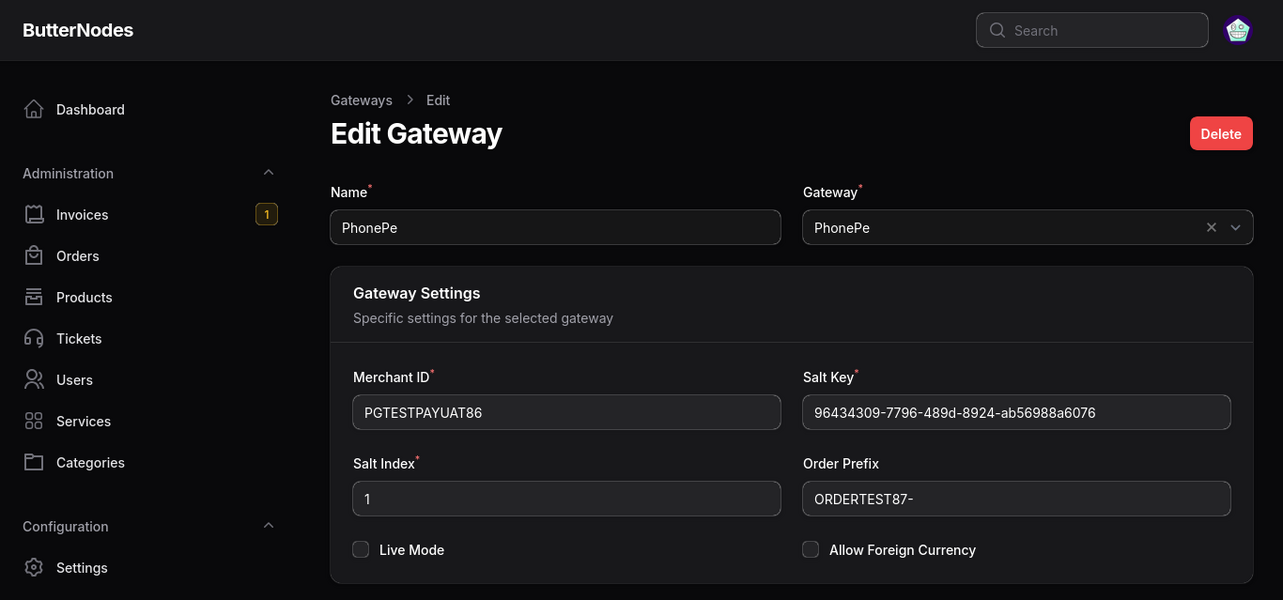Clear the PhonePe gateway selection
Screen dimensions: 1283x600
click(1211, 227)
